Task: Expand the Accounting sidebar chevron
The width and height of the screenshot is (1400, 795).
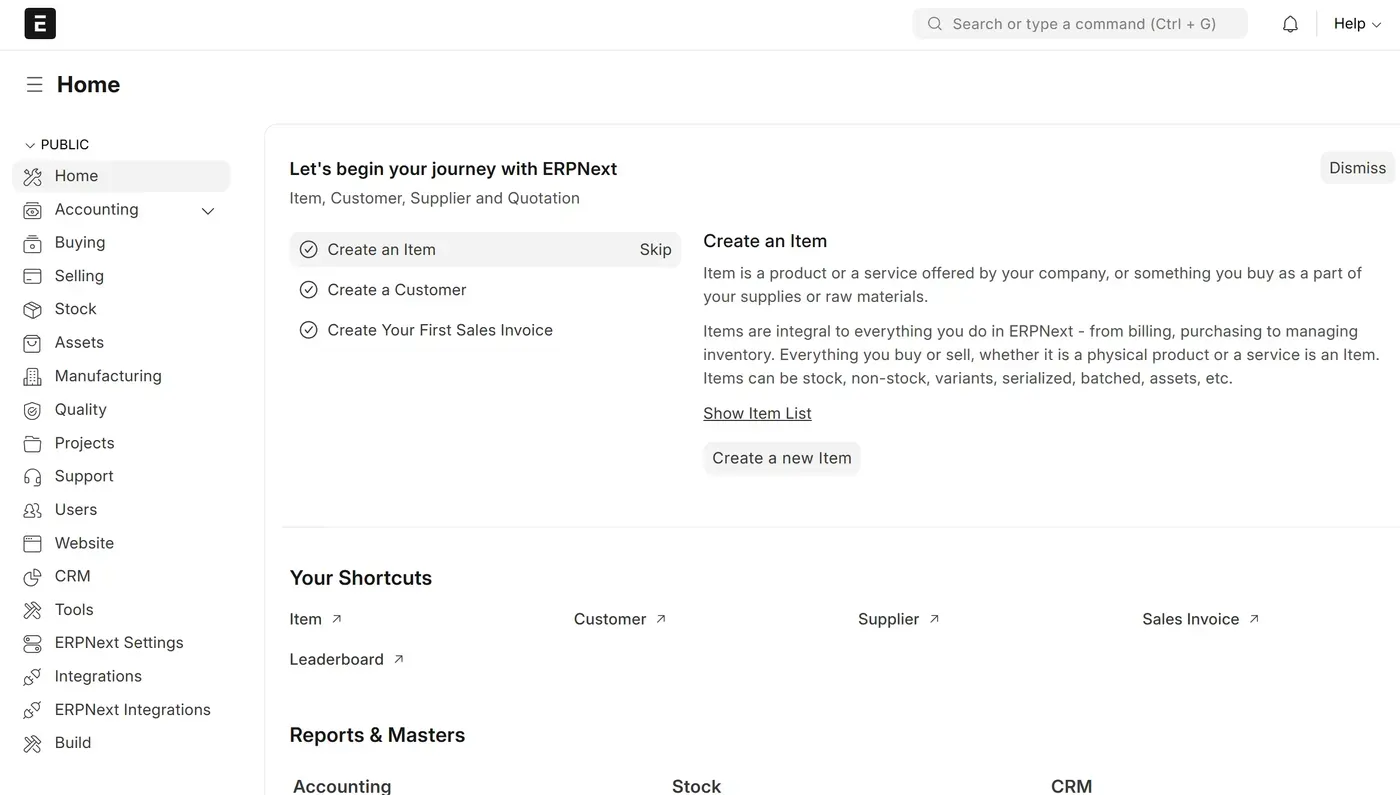Action: [x=208, y=210]
